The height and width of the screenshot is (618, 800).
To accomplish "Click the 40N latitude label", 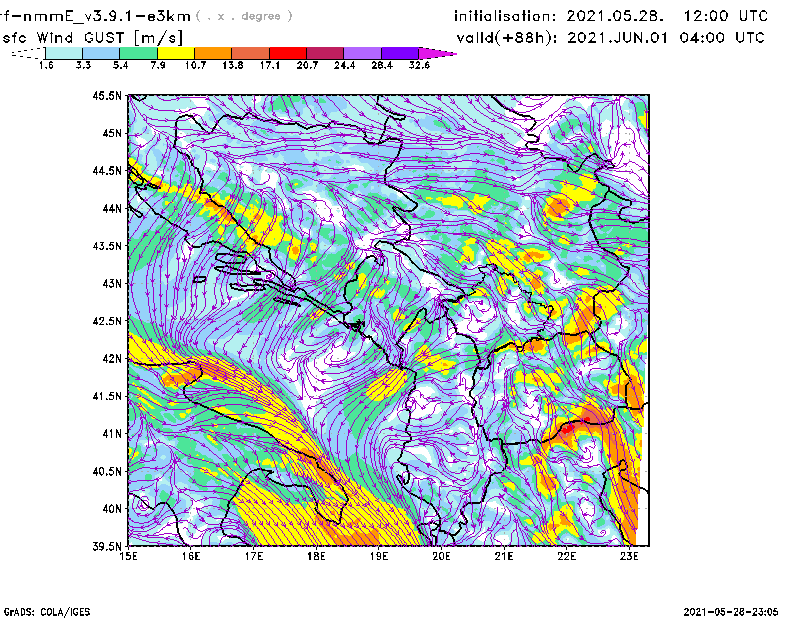I will [112, 509].
